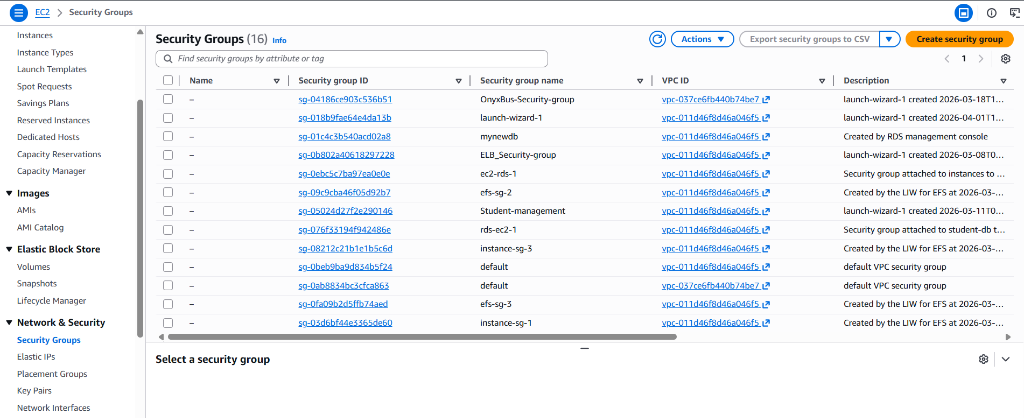Open Instance Types in sidebar
The height and width of the screenshot is (418, 1024).
[45, 52]
